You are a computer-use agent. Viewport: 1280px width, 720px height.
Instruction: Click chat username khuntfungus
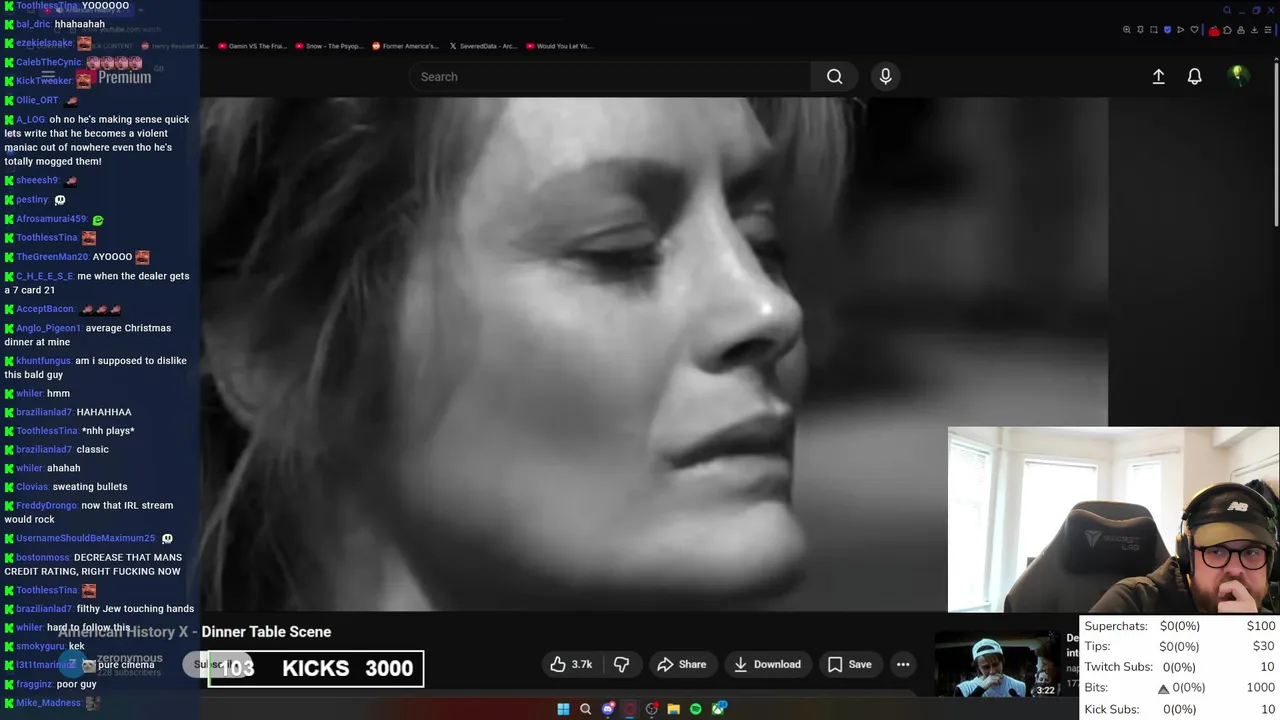[x=43, y=361]
